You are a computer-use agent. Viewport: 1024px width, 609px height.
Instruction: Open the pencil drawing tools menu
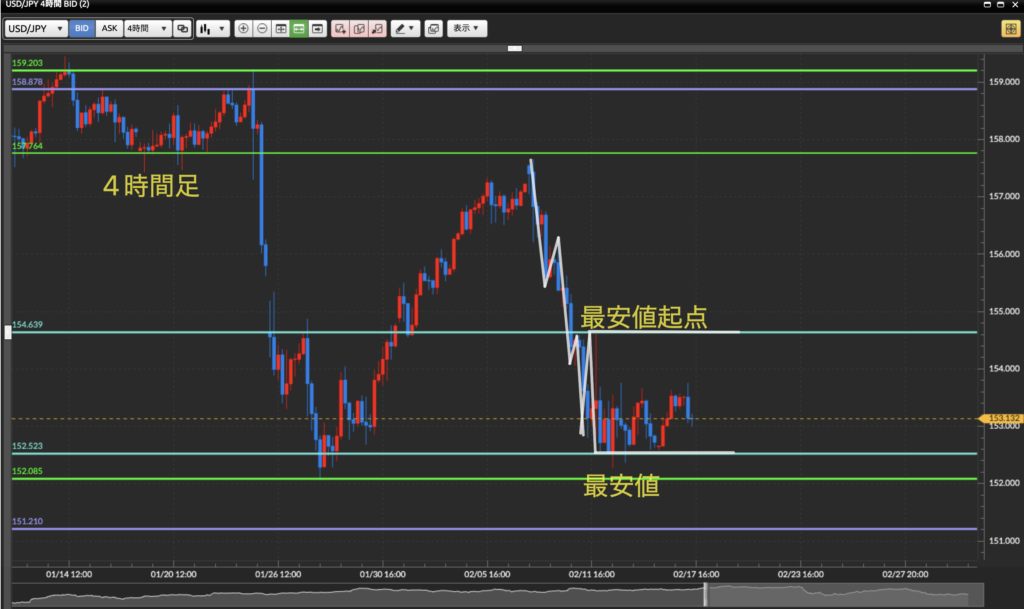(x=405, y=29)
